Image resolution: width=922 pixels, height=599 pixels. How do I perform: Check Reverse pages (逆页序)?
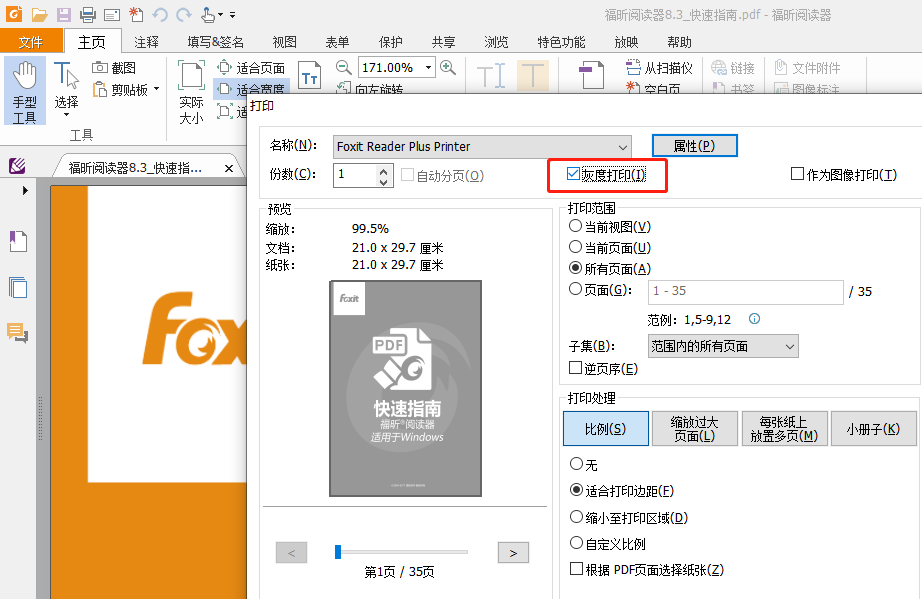576,367
